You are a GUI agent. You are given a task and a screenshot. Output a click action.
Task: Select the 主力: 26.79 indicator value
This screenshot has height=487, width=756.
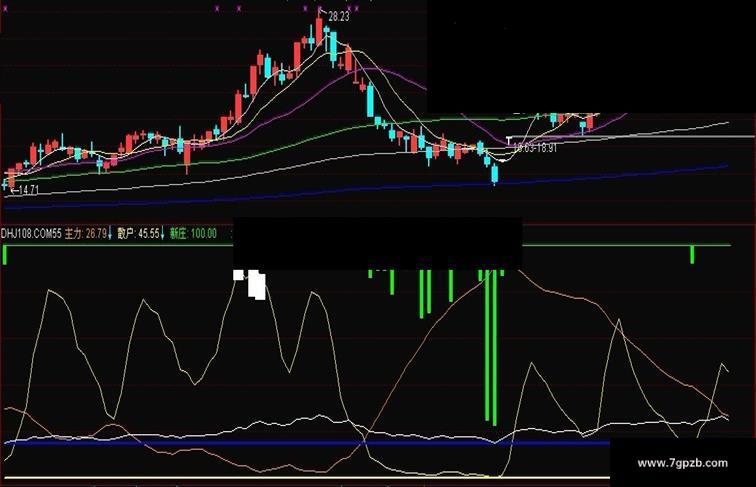pyautogui.click(x=86, y=234)
